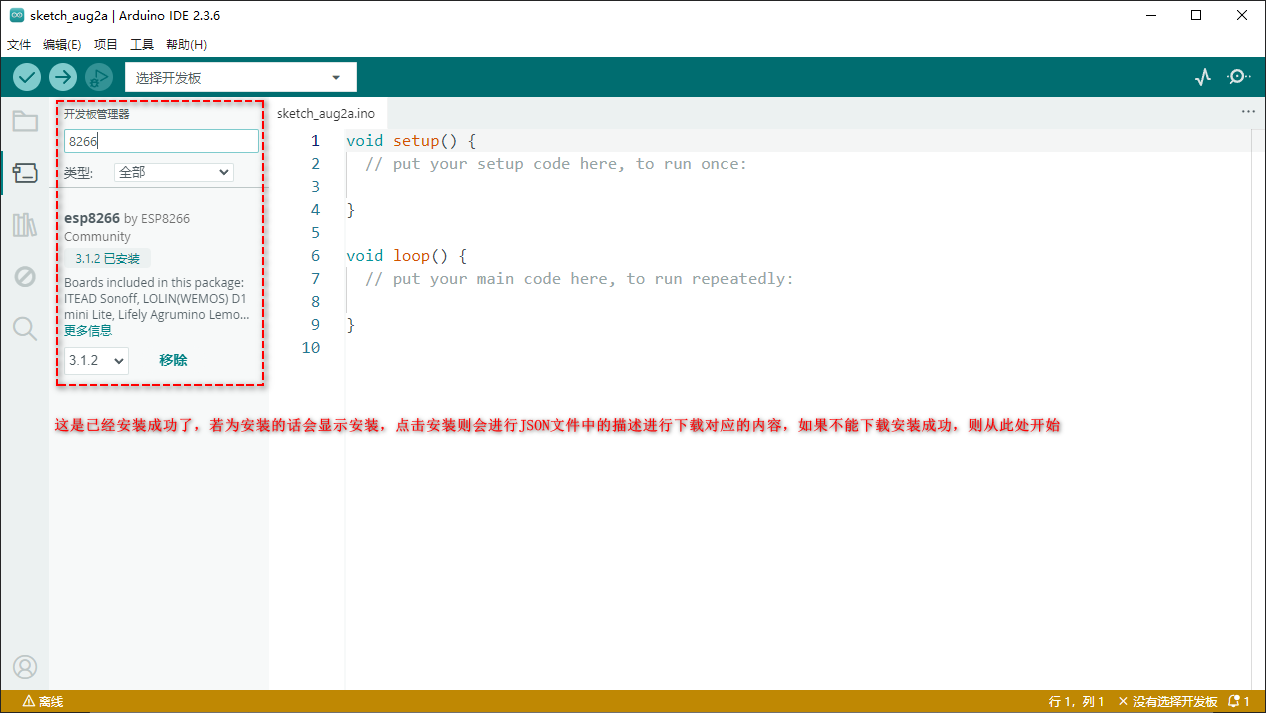Viewport: 1266px width, 713px height.
Task: Open the account profile icon
Action: click(25, 667)
